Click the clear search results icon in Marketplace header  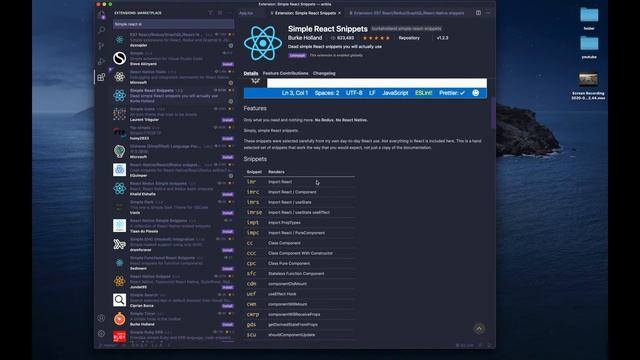tap(220, 13)
